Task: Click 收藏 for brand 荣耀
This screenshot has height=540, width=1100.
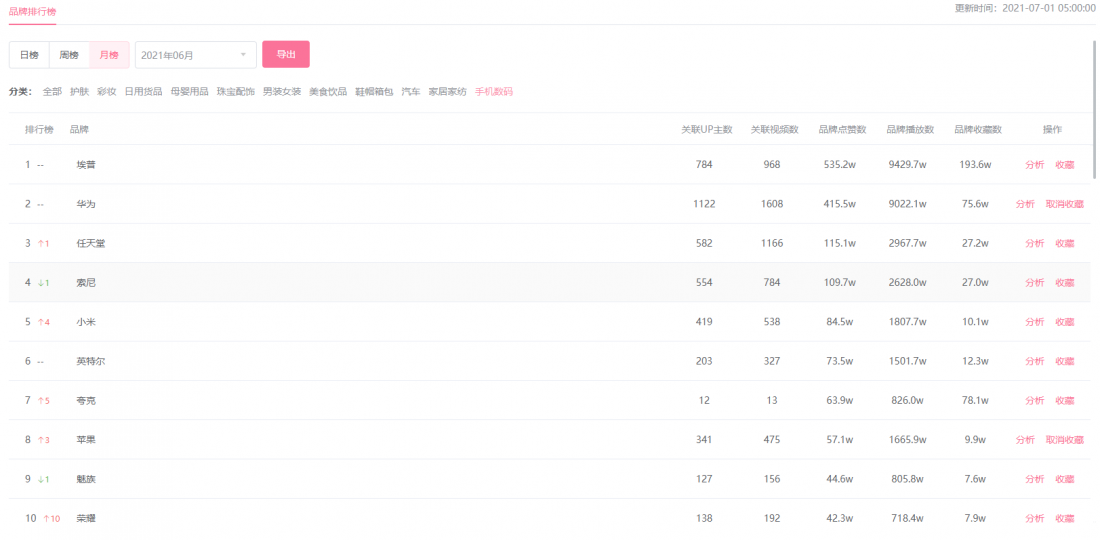Action: [x=1064, y=518]
